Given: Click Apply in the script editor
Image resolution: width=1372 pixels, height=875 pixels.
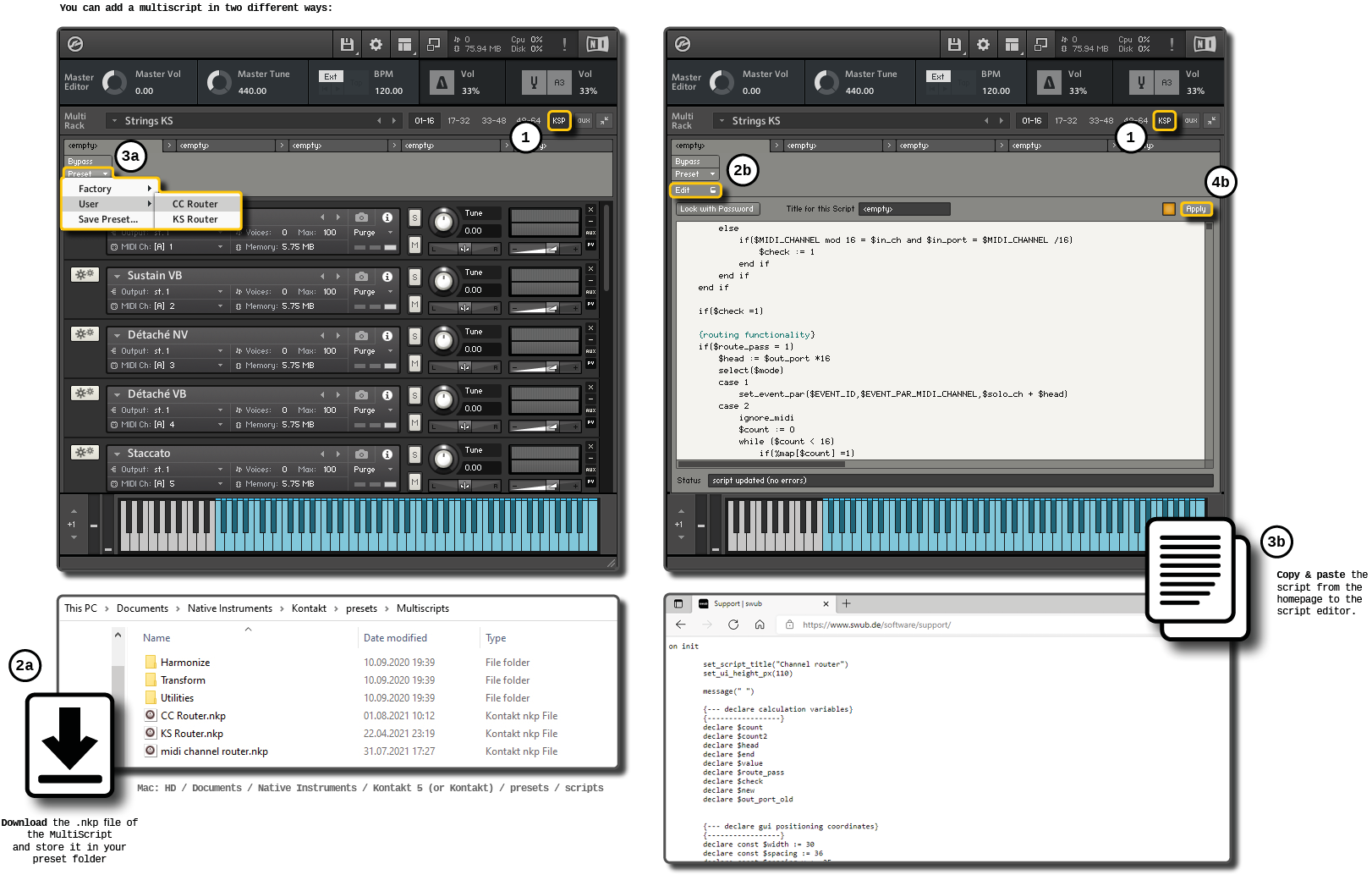Looking at the screenshot, I should tap(1195, 209).
